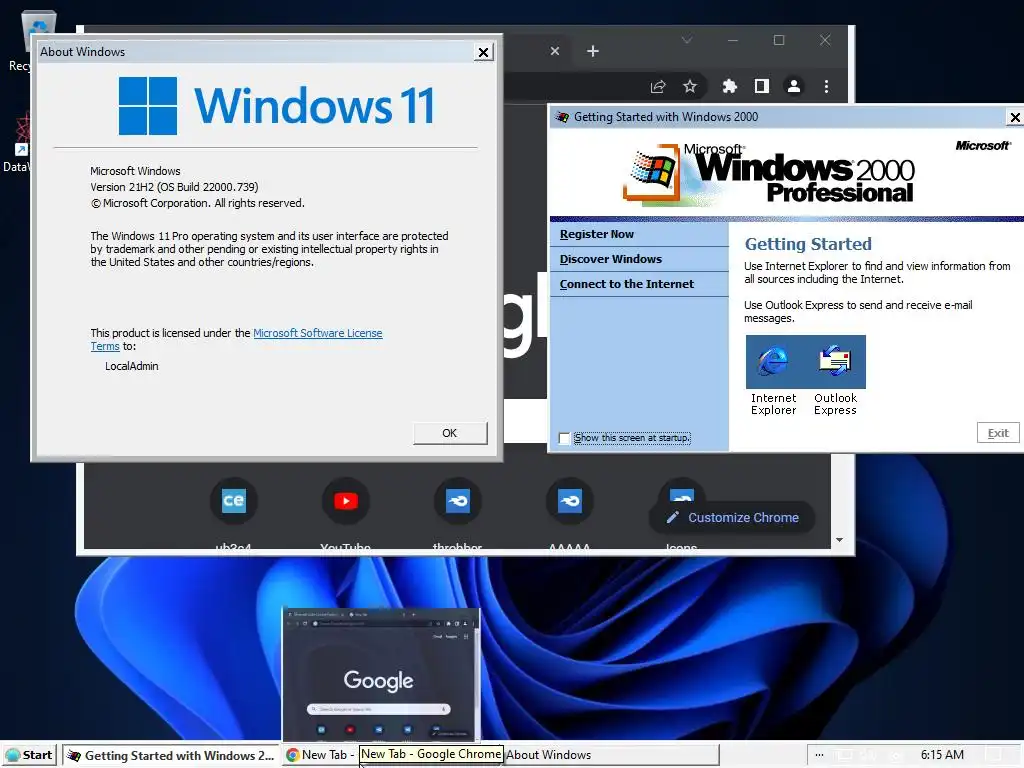Close the current Chrome tab
1024x768 pixels.
[x=554, y=51]
